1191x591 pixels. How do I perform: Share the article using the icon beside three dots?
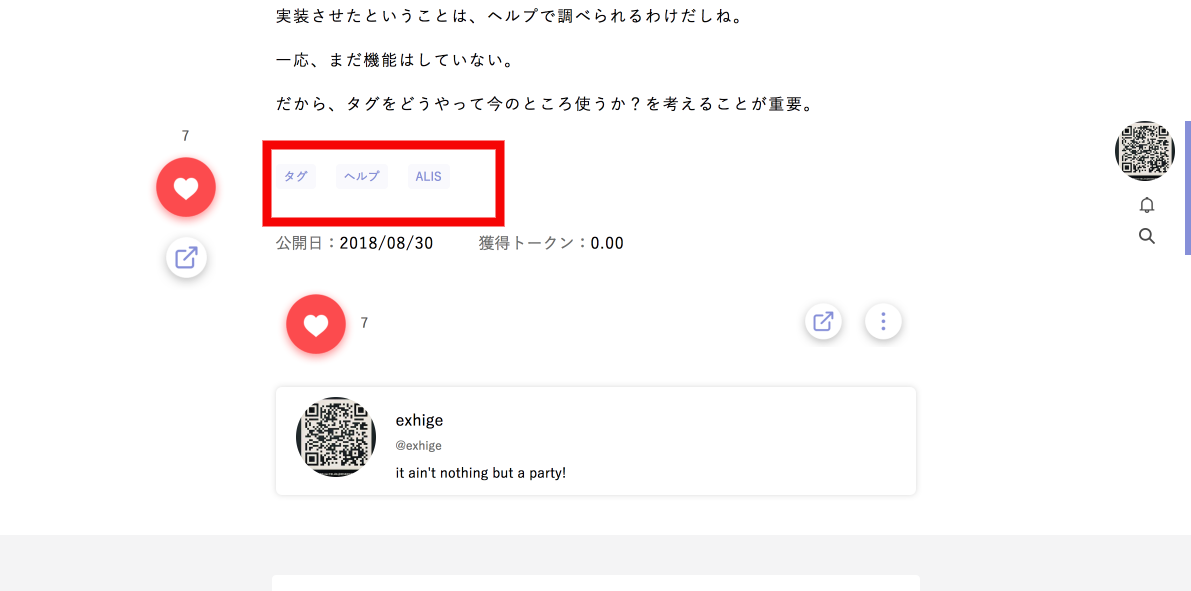(x=823, y=322)
